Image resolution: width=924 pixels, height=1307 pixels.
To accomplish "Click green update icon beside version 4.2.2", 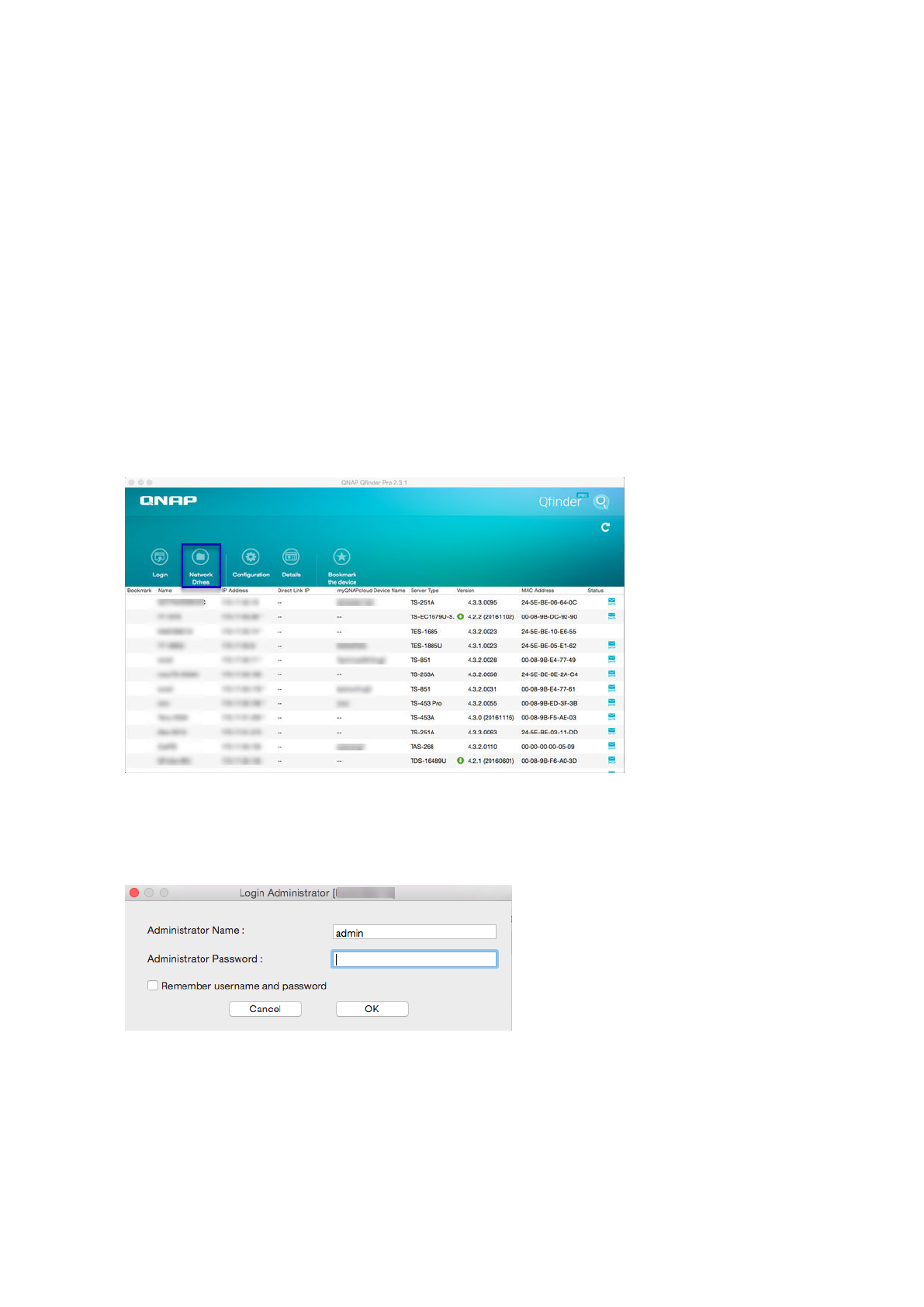I will (461, 616).
